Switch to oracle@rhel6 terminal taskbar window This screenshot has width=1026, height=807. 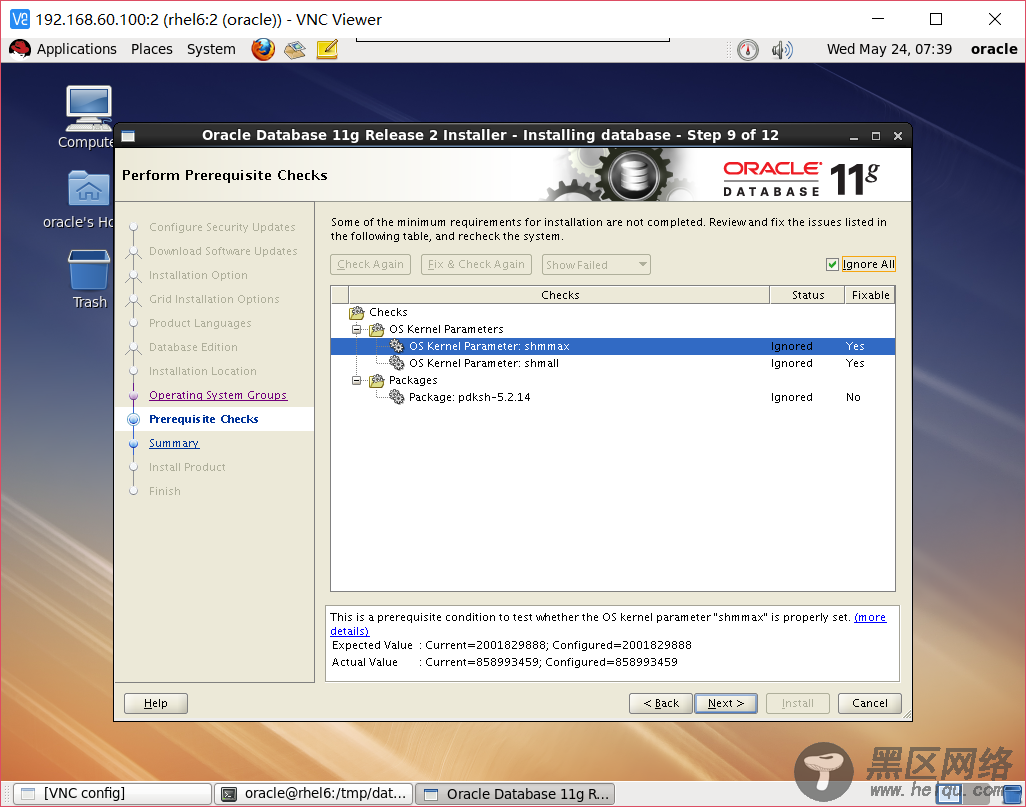point(313,793)
